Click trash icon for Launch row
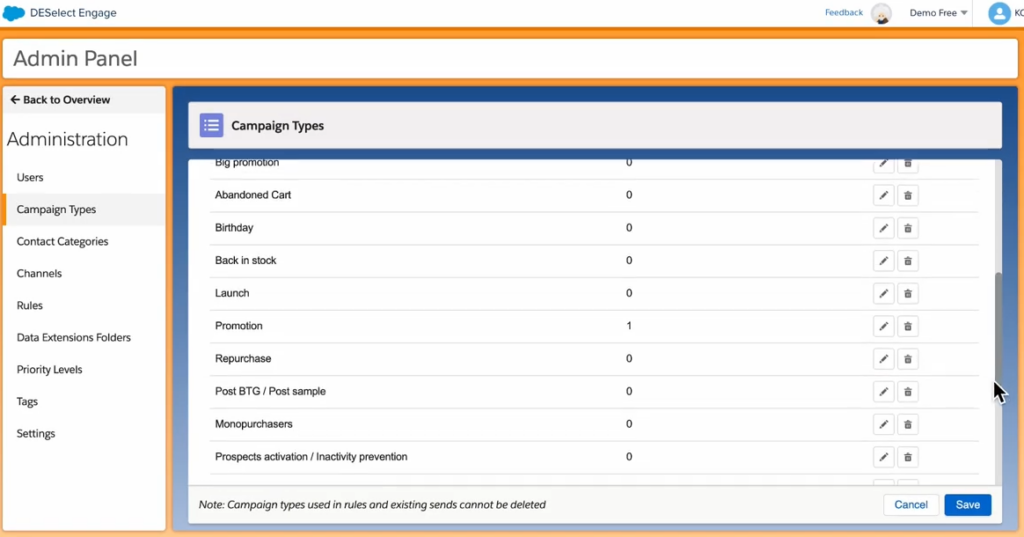Image resolution: width=1024 pixels, height=537 pixels. point(908,294)
